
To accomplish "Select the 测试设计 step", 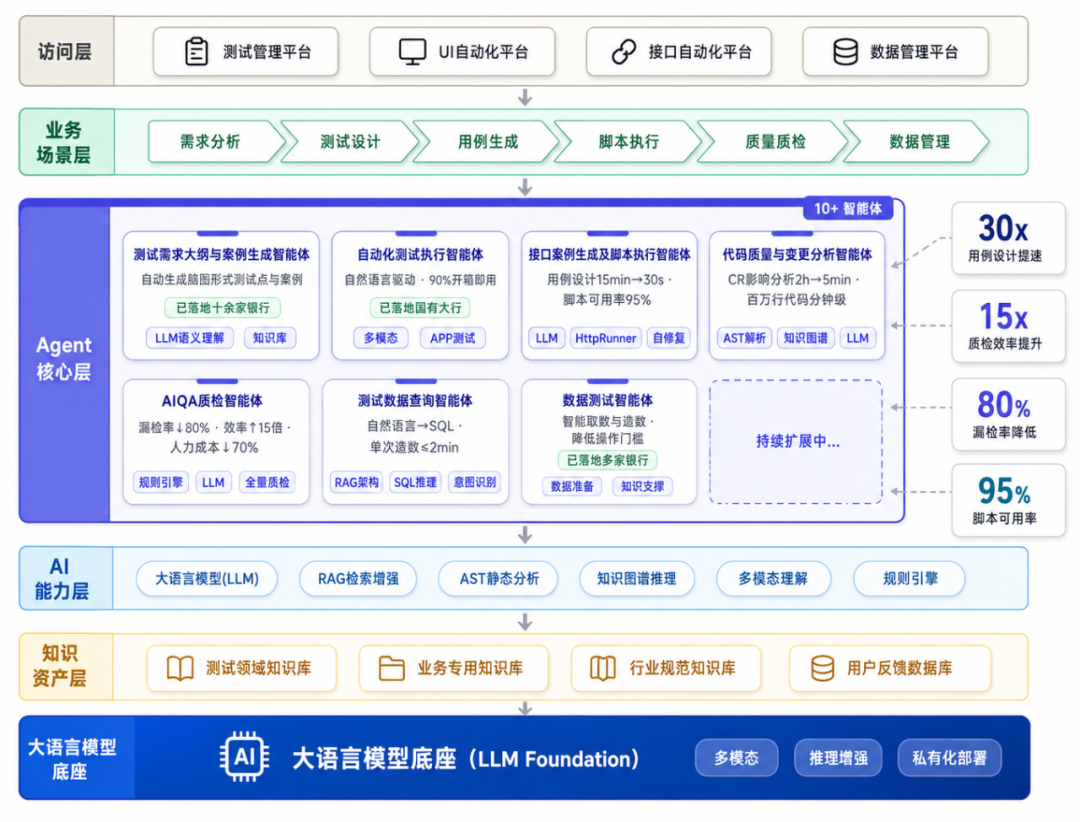I will (350, 142).
